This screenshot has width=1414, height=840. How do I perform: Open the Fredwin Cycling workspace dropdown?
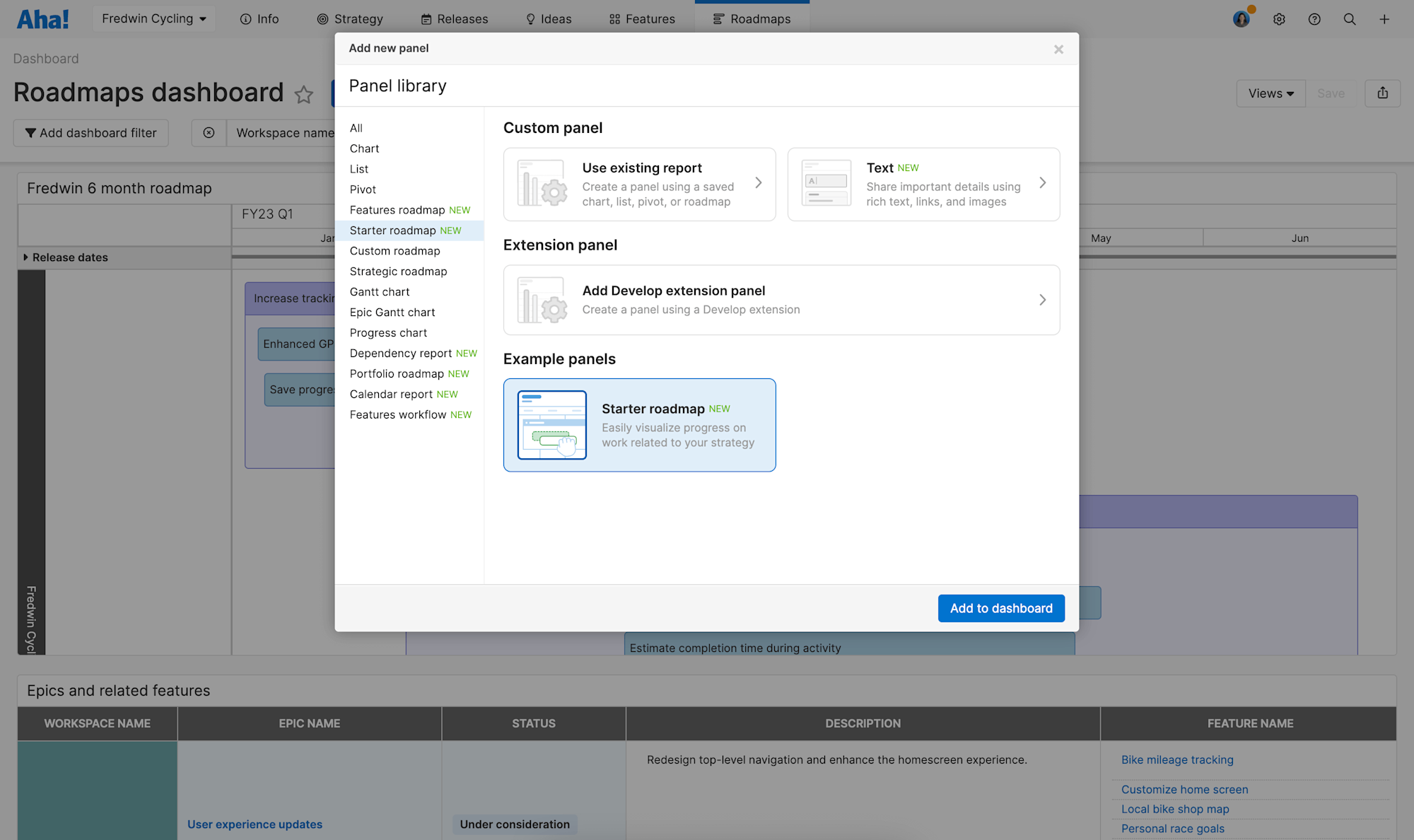[x=153, y=19]
